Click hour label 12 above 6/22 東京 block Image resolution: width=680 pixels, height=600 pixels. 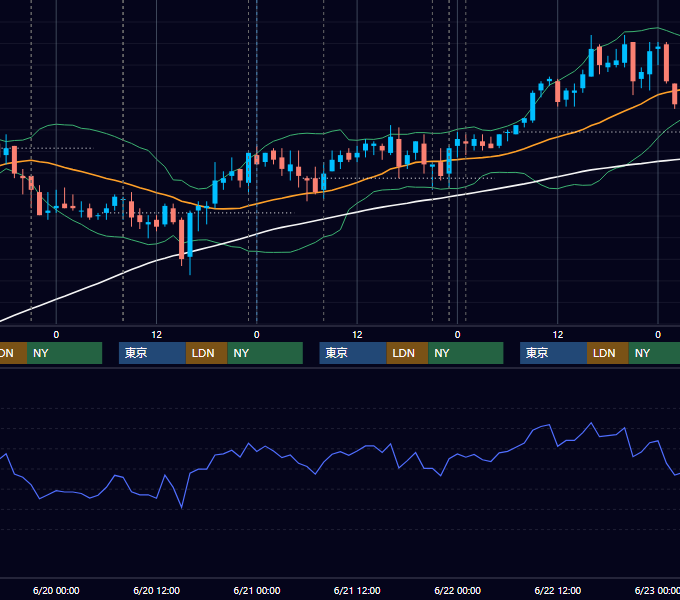pos(558,335)
